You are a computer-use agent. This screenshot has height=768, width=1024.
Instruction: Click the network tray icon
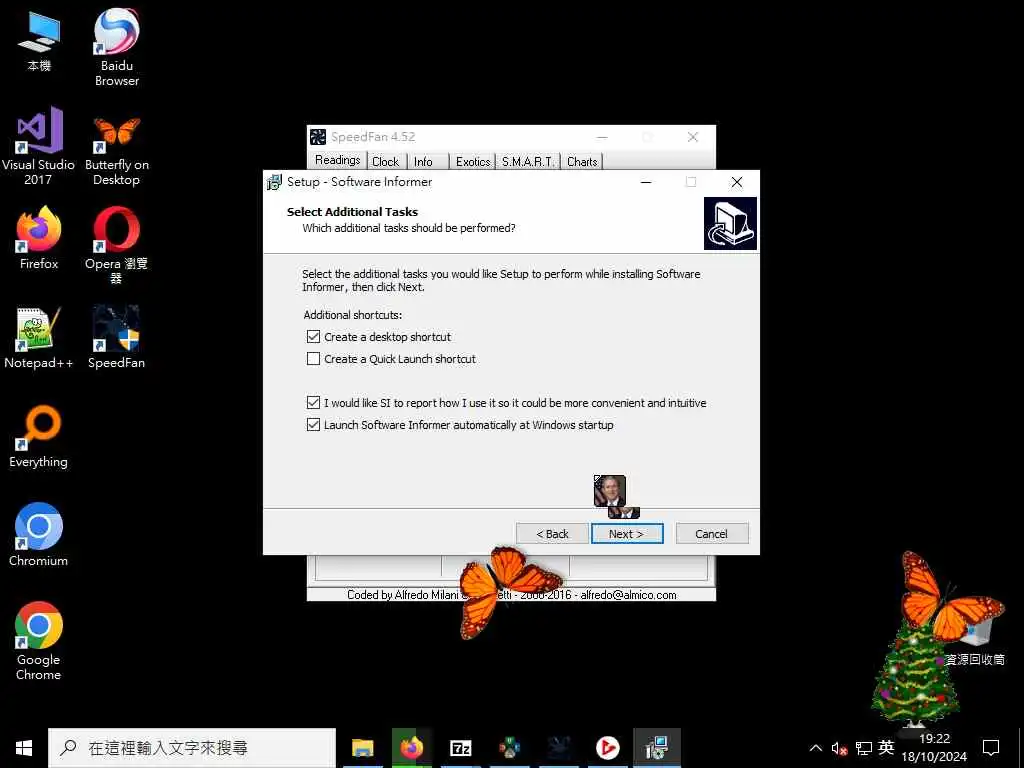pyautogui.click(x=863, y=748)
